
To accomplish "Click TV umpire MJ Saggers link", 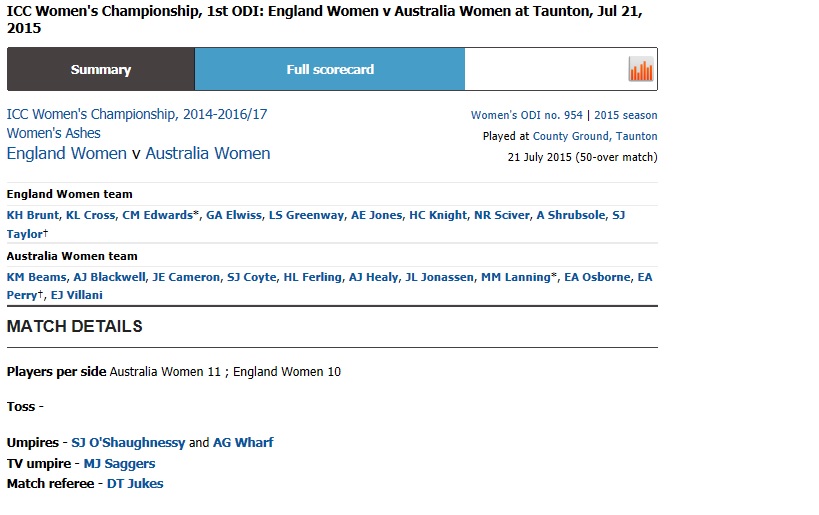I will pos(119,464).
